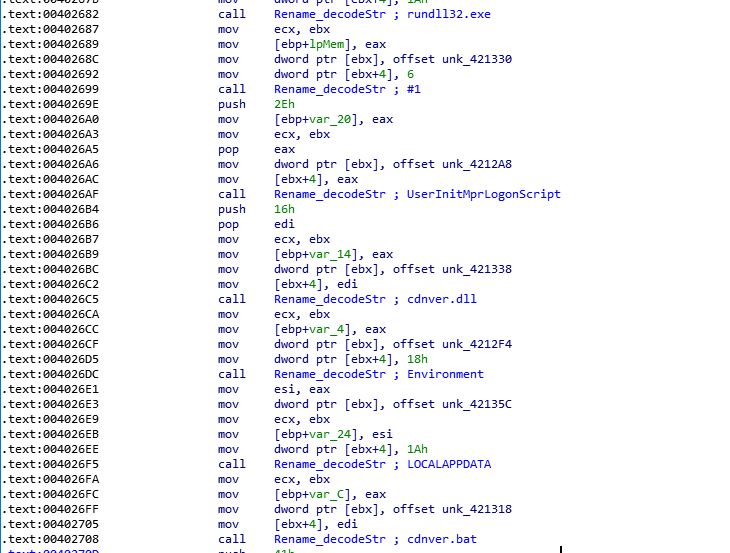Select the push 16h value
730x553 pixels.
(284, 209)
